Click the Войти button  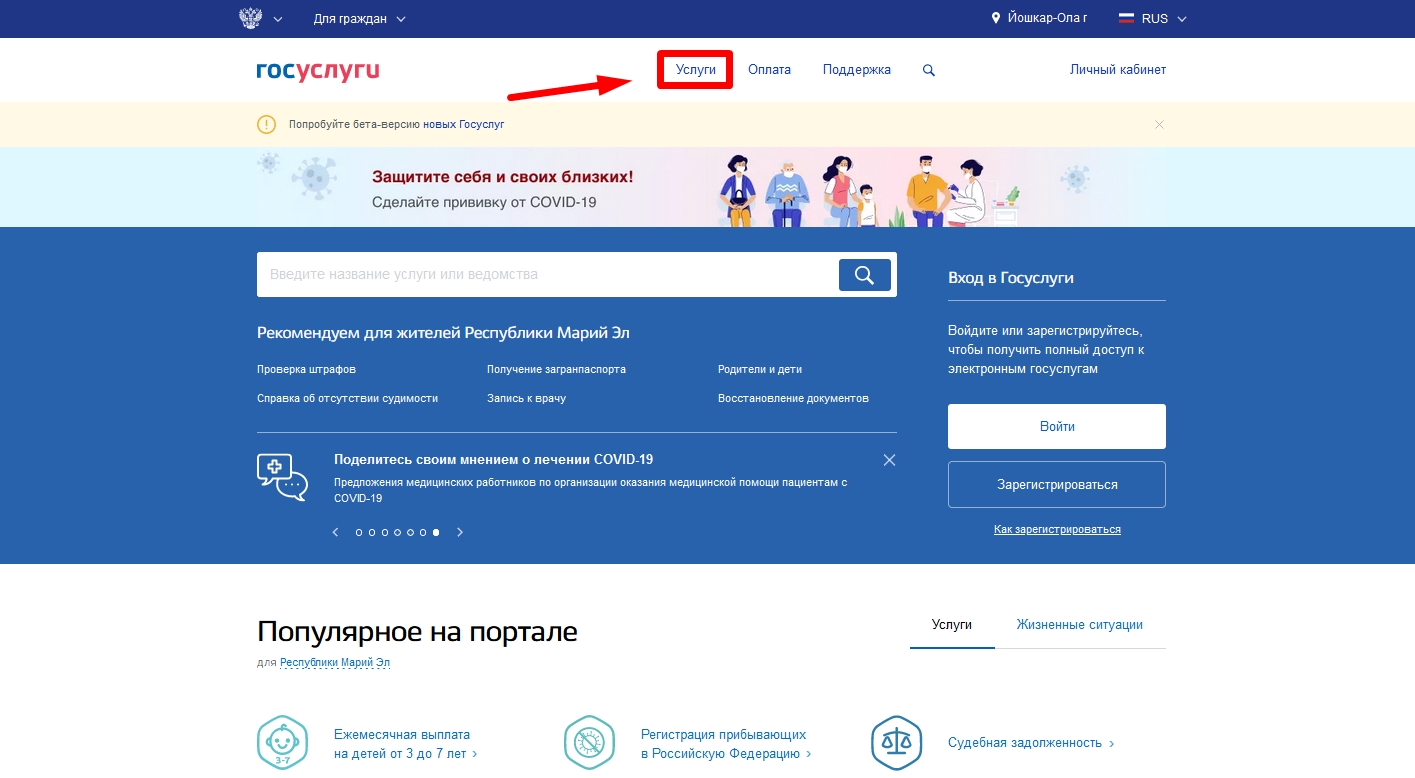click(x=1057, y=427)
